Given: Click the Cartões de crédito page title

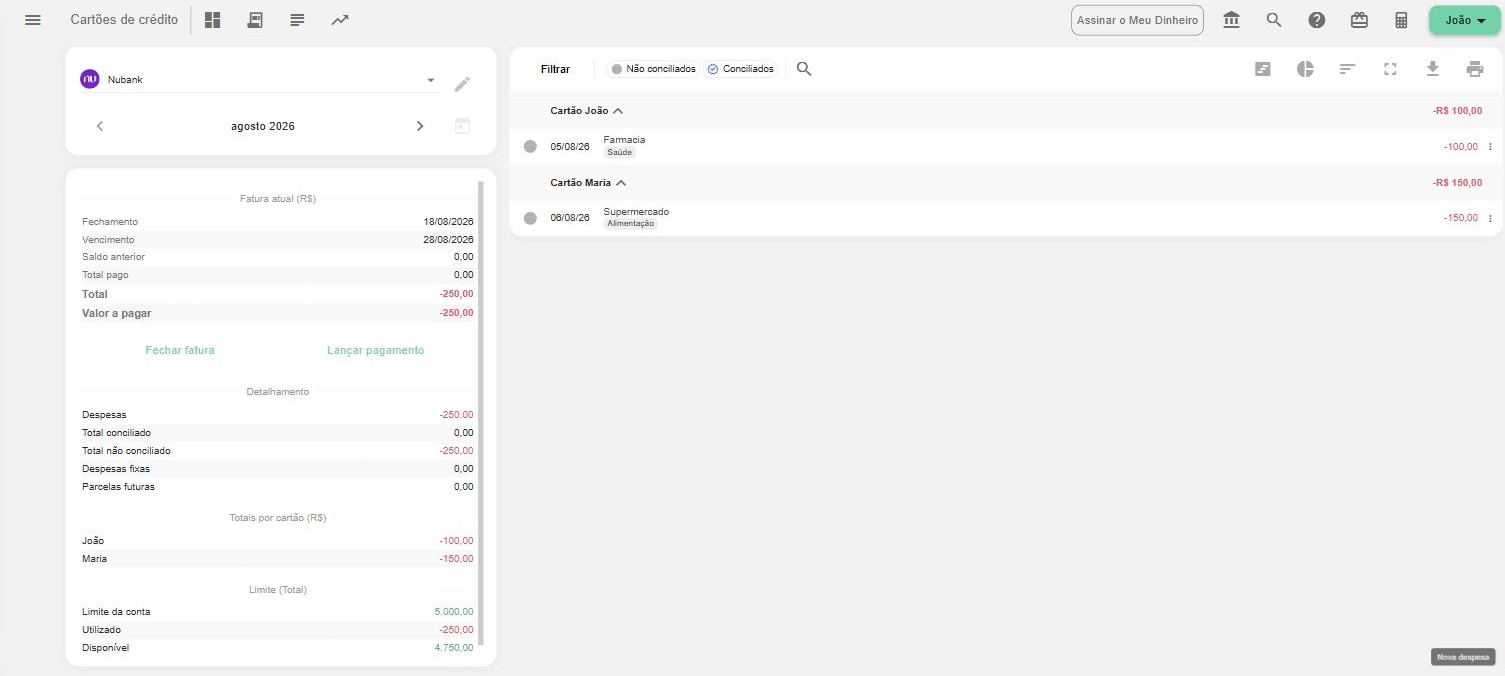Looking at the screenshot, I should (x=124, y=20).
